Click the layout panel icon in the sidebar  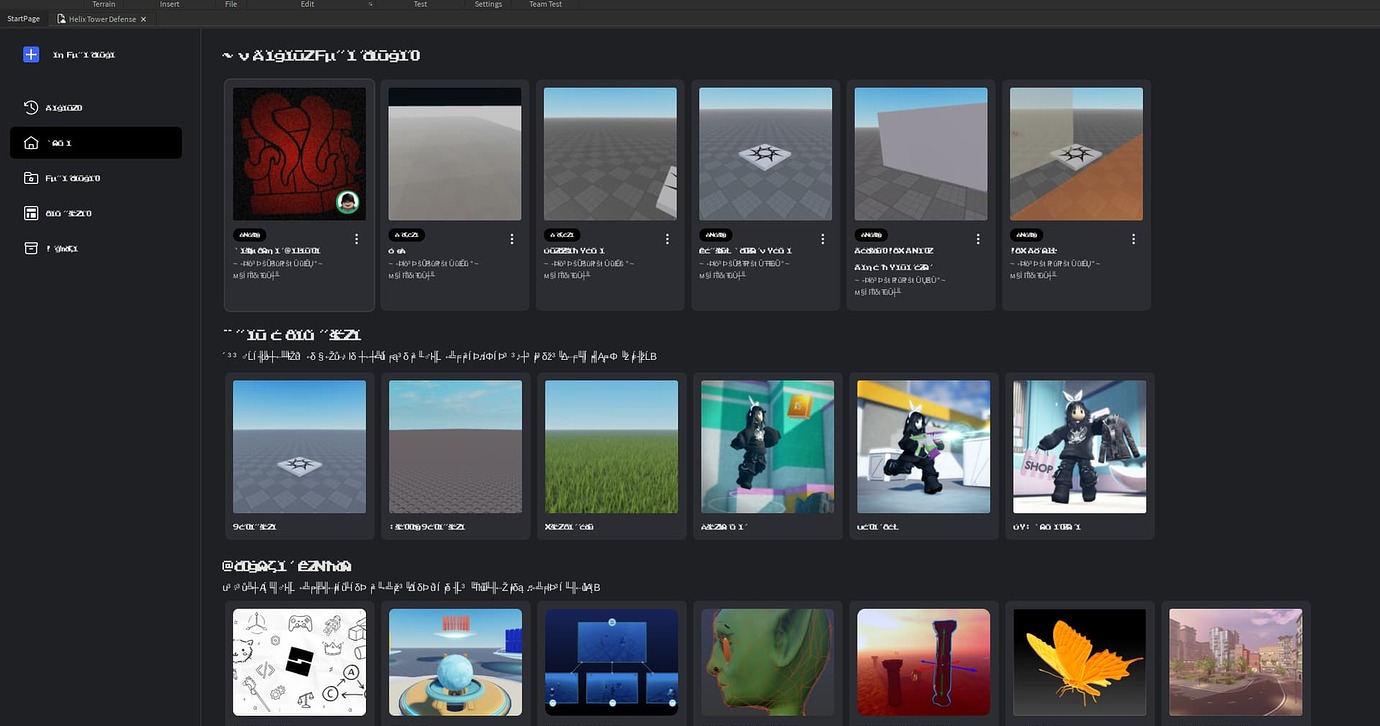(30, 212)
